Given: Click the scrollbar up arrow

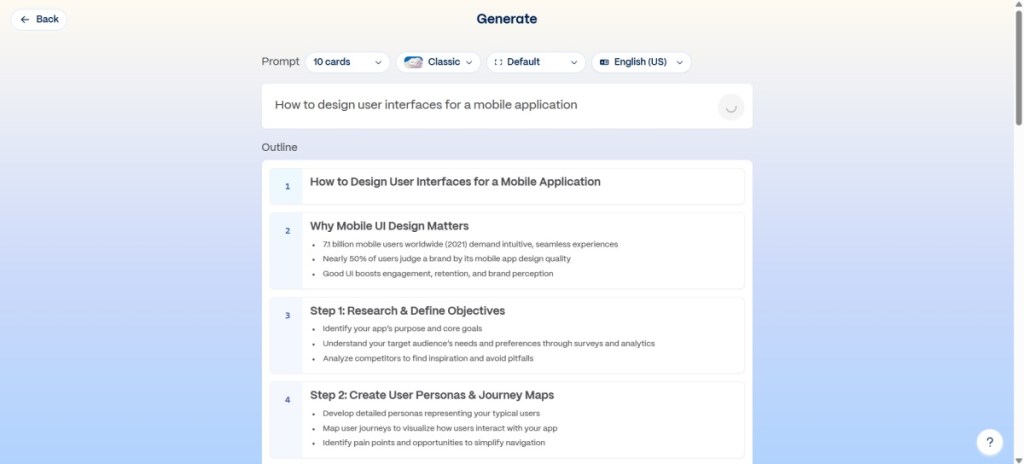Looking at the screenshot, I should click(1019, 4).
